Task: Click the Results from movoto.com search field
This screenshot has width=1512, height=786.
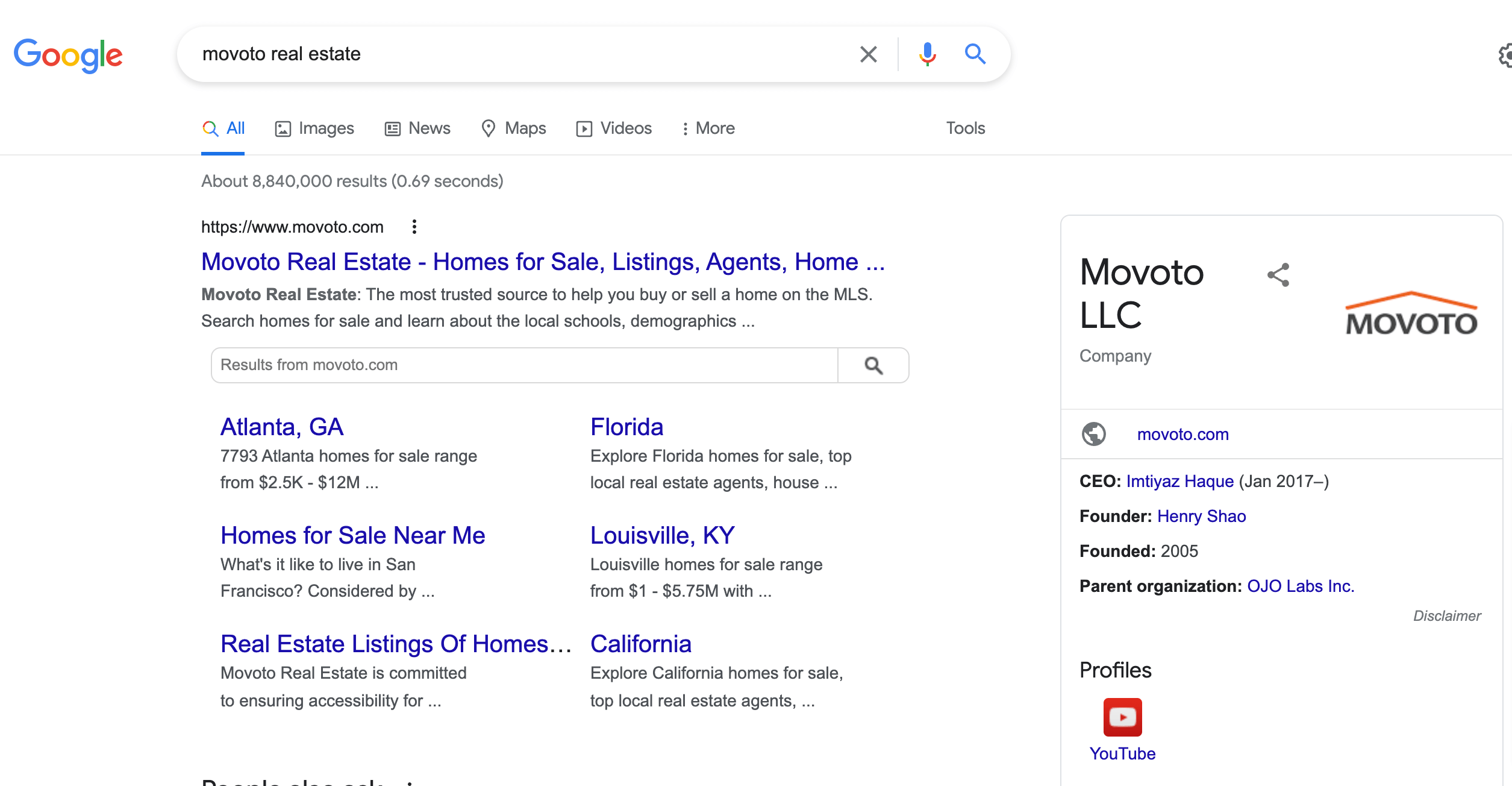Action: click(x=524, y=365)
